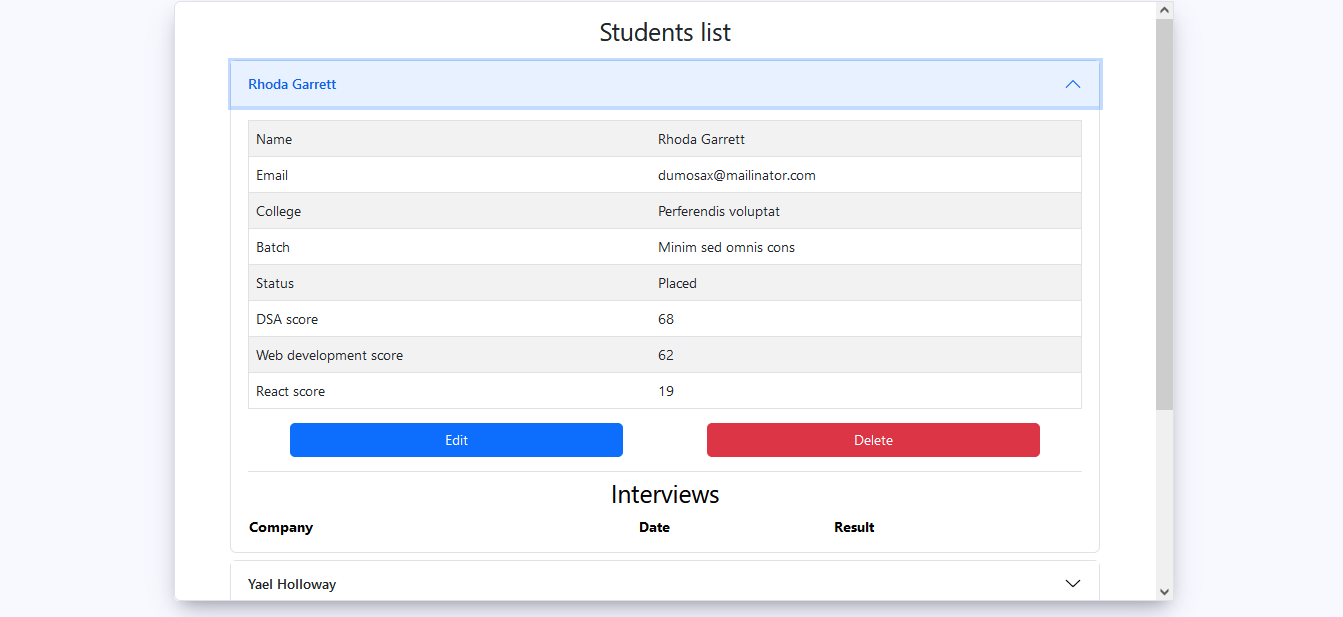
Task: Click the Students list heading
Action: tap(665, 32)
